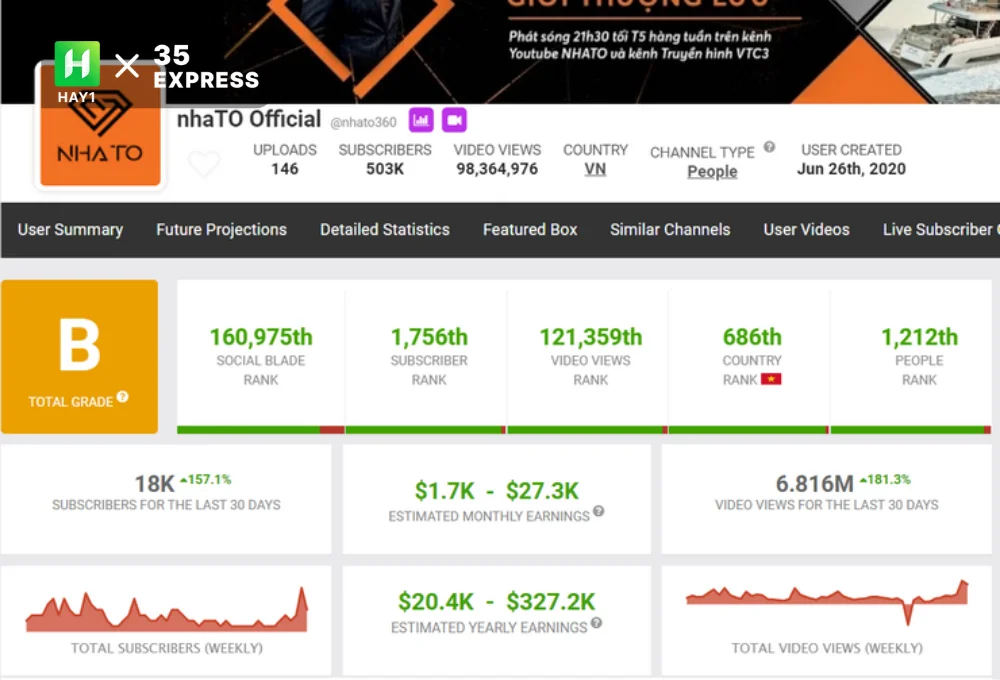Click the Total Grade help icon
Viewport: 1000px width, 680px height.
click(x=122, y=397)
